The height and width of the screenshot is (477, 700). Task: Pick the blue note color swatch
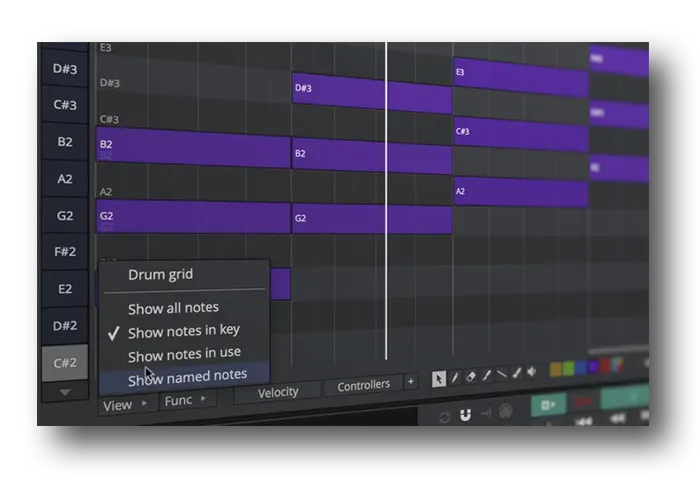coord(580,368)
